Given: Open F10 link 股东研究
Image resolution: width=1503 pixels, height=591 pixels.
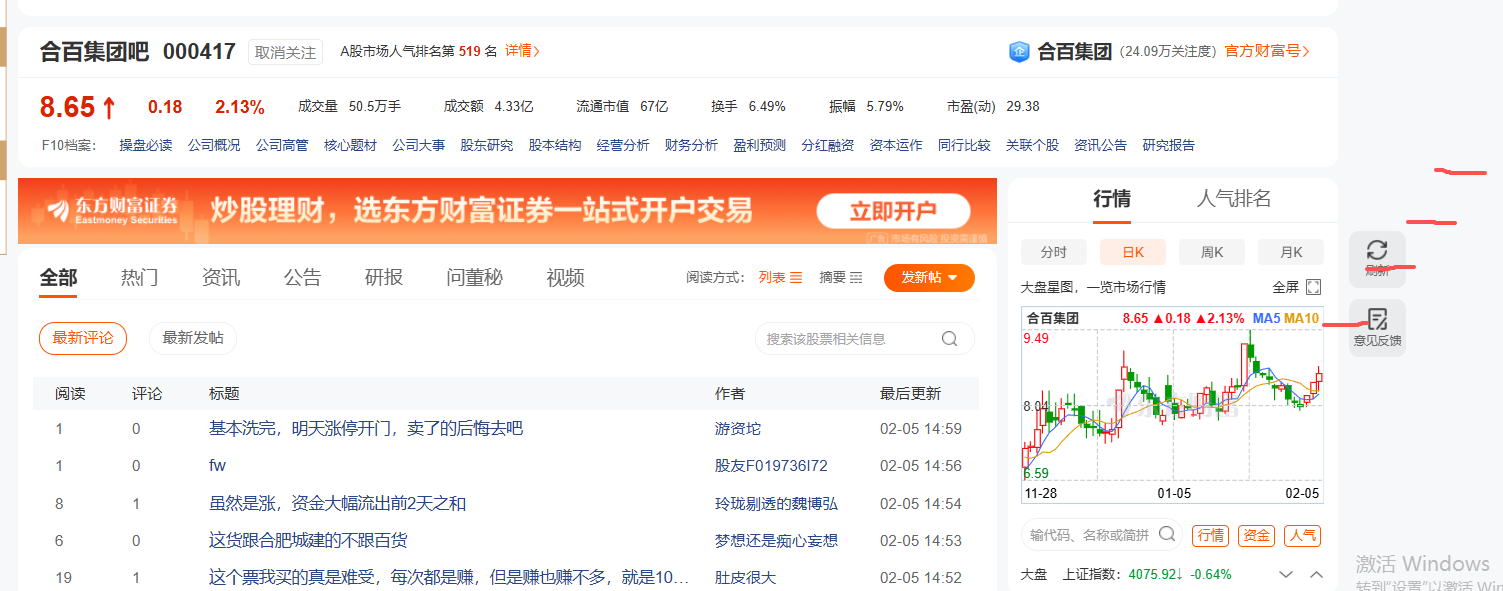Looking at the screenshot, I should pyautogui.click(x=487, y=145).
